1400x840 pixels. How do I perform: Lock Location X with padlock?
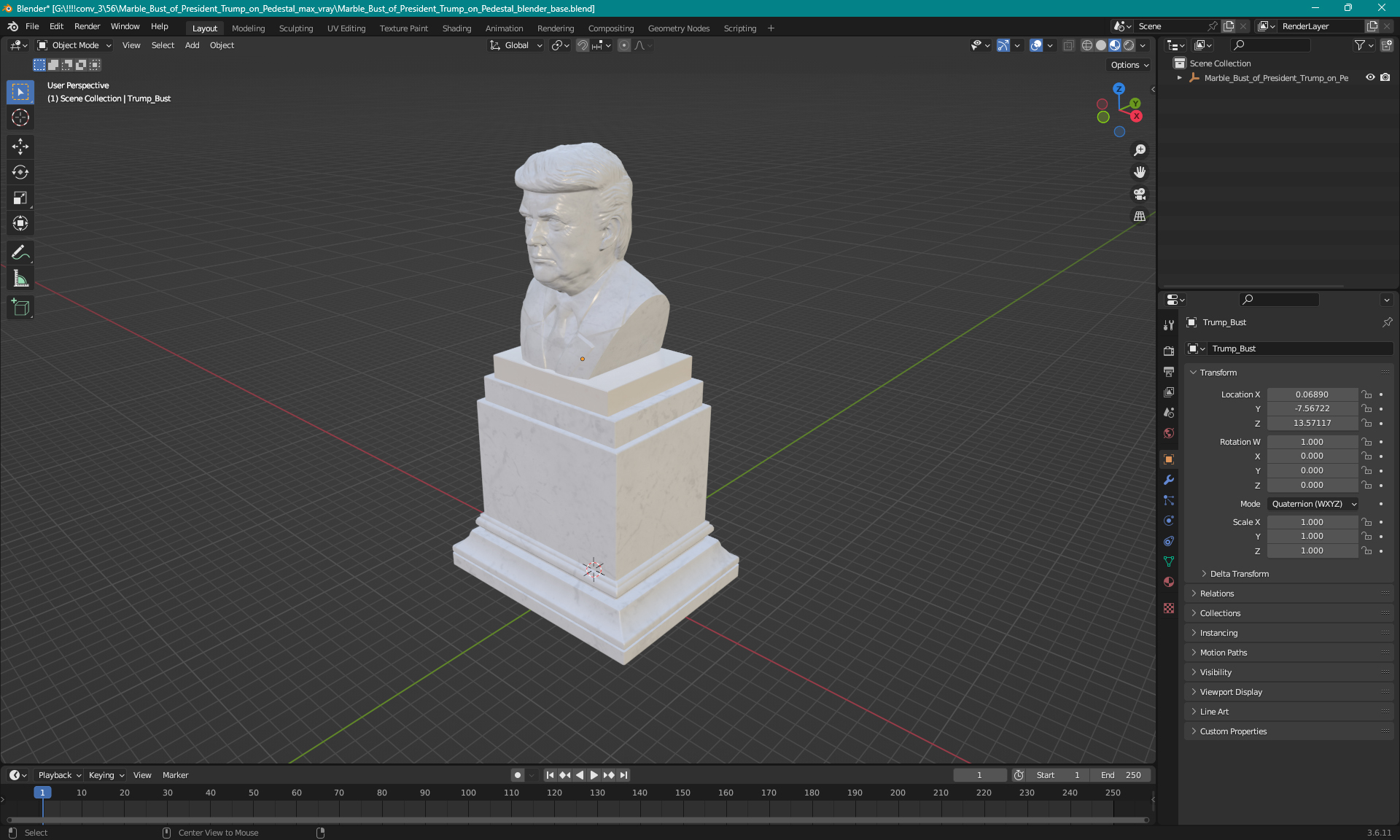tap(1367, 394)
